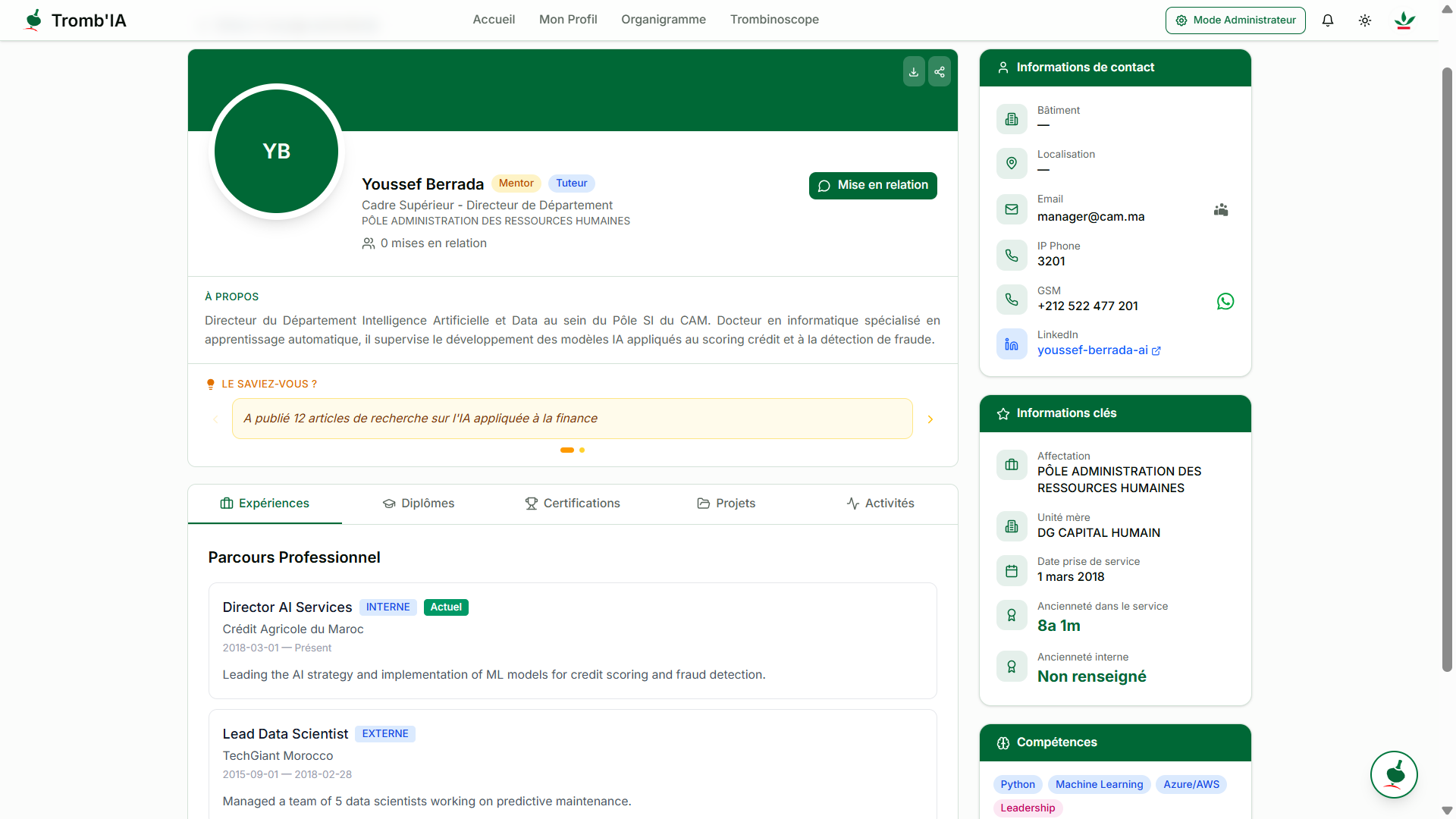Go to Accueil page
The image size is (1456, 819).
494,20
